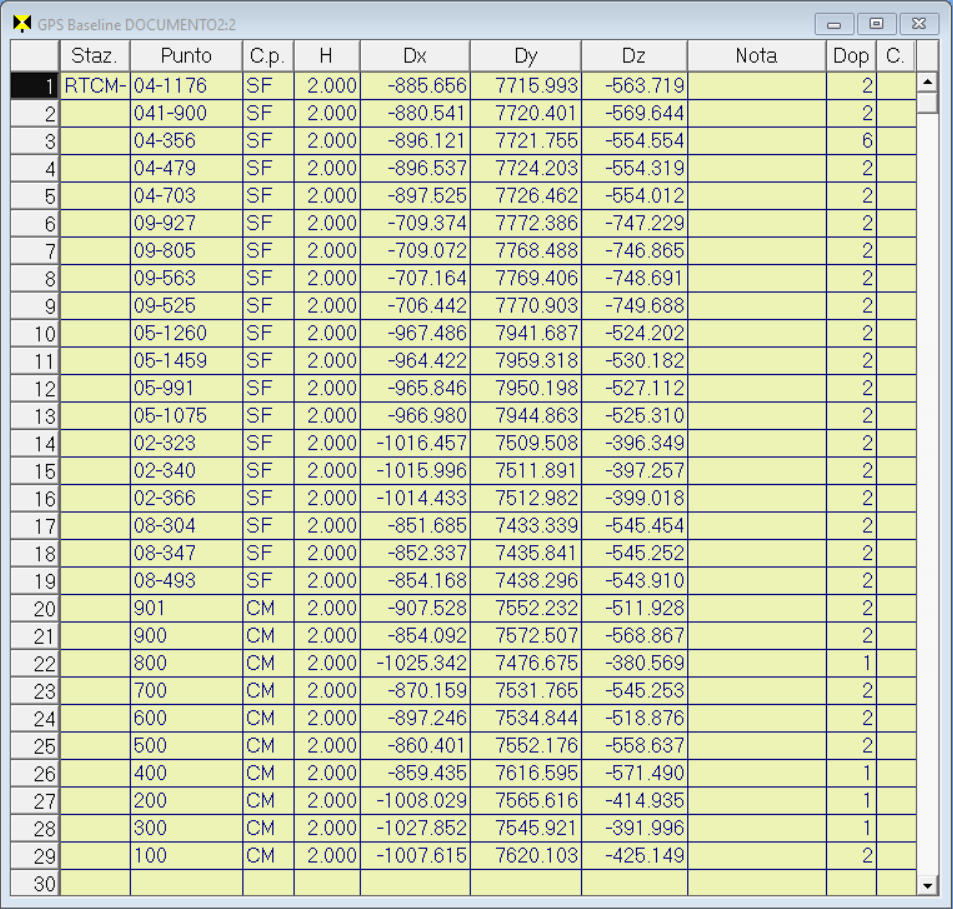The width and height of the screenshot is (953, 909).
Task: Click point cell 041-900
Action: click(x=186, y=113)
